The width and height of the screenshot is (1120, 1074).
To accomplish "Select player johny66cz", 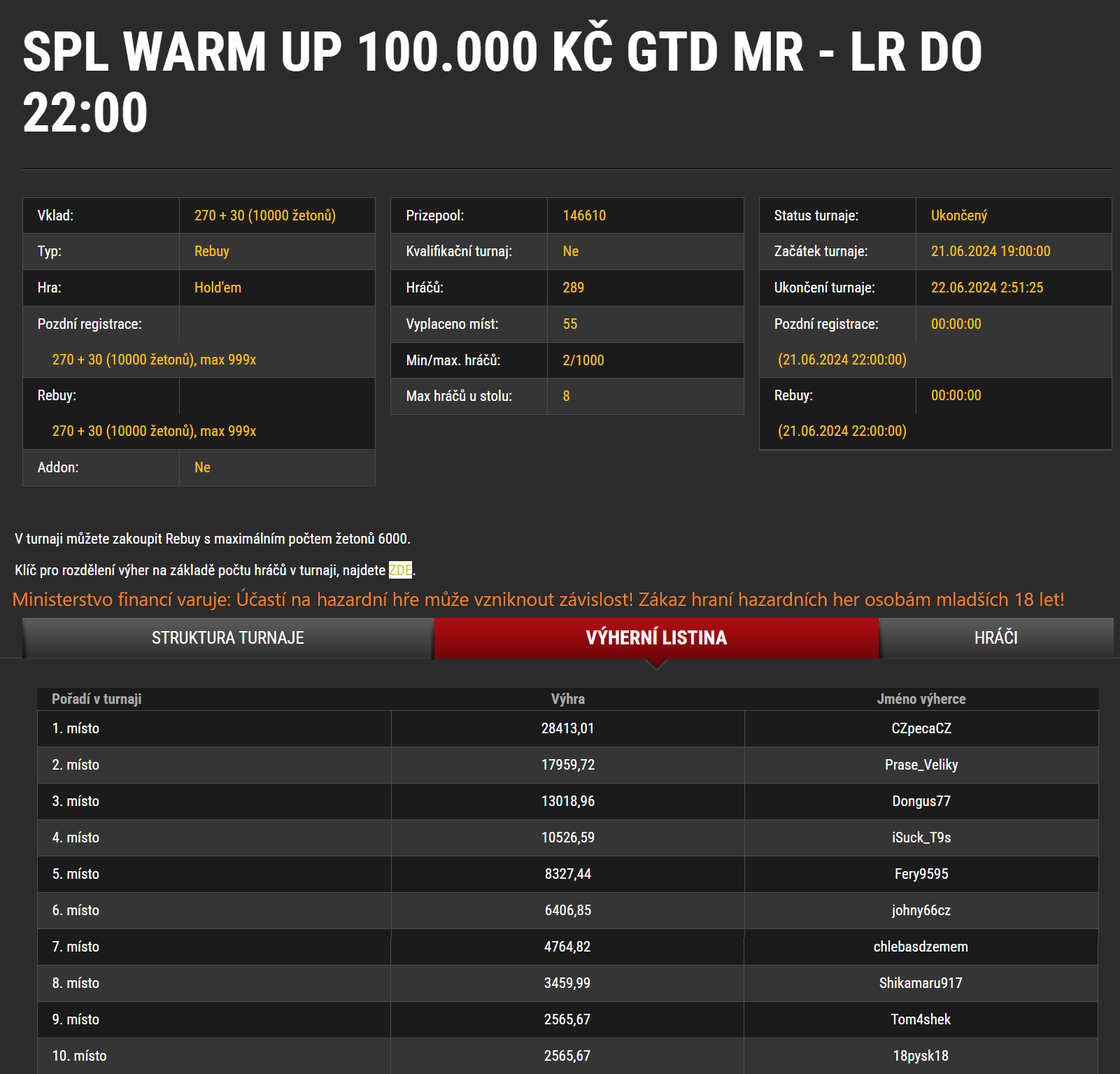I will 921,910.
